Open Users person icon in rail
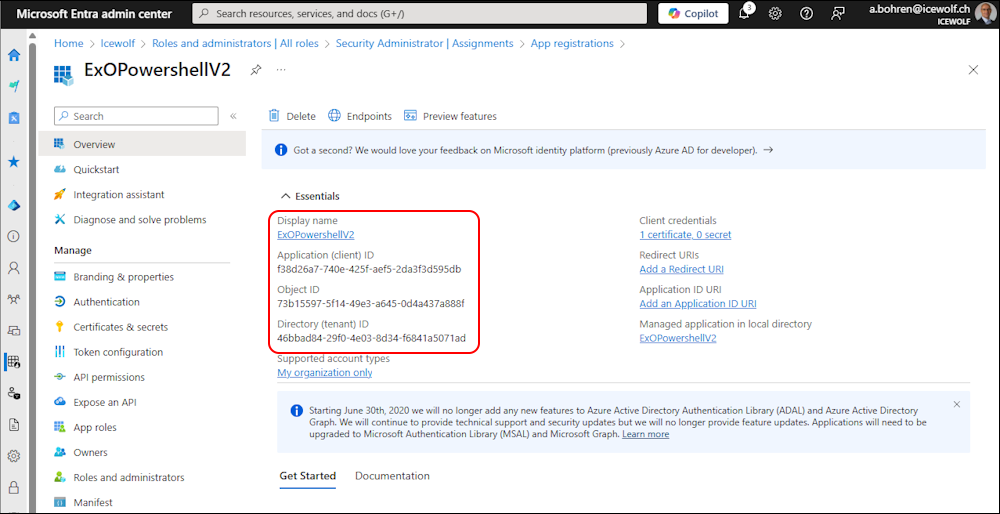 coord(13,267)
